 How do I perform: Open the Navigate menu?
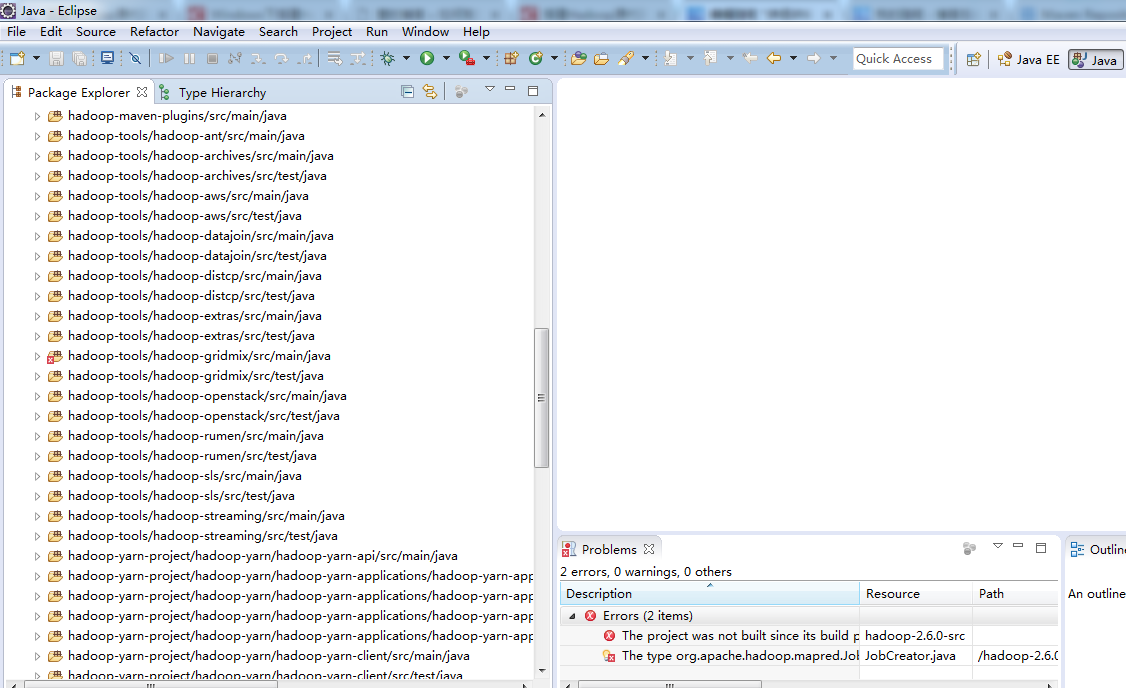click(219, 32)
